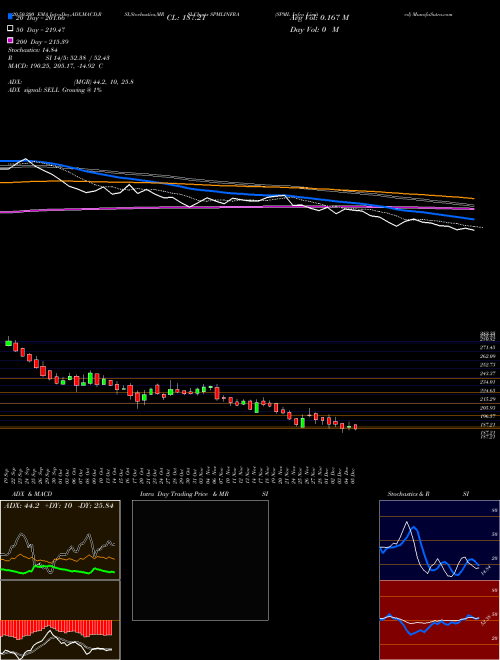
Task: Click the white 50 Day legend swatch
Action: pos(10,29)
